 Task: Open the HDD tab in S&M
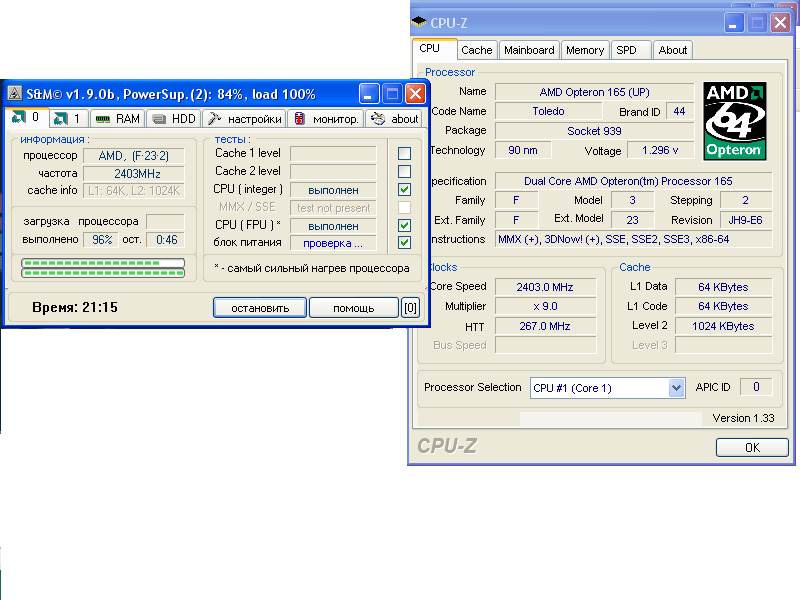click(174, 119)
